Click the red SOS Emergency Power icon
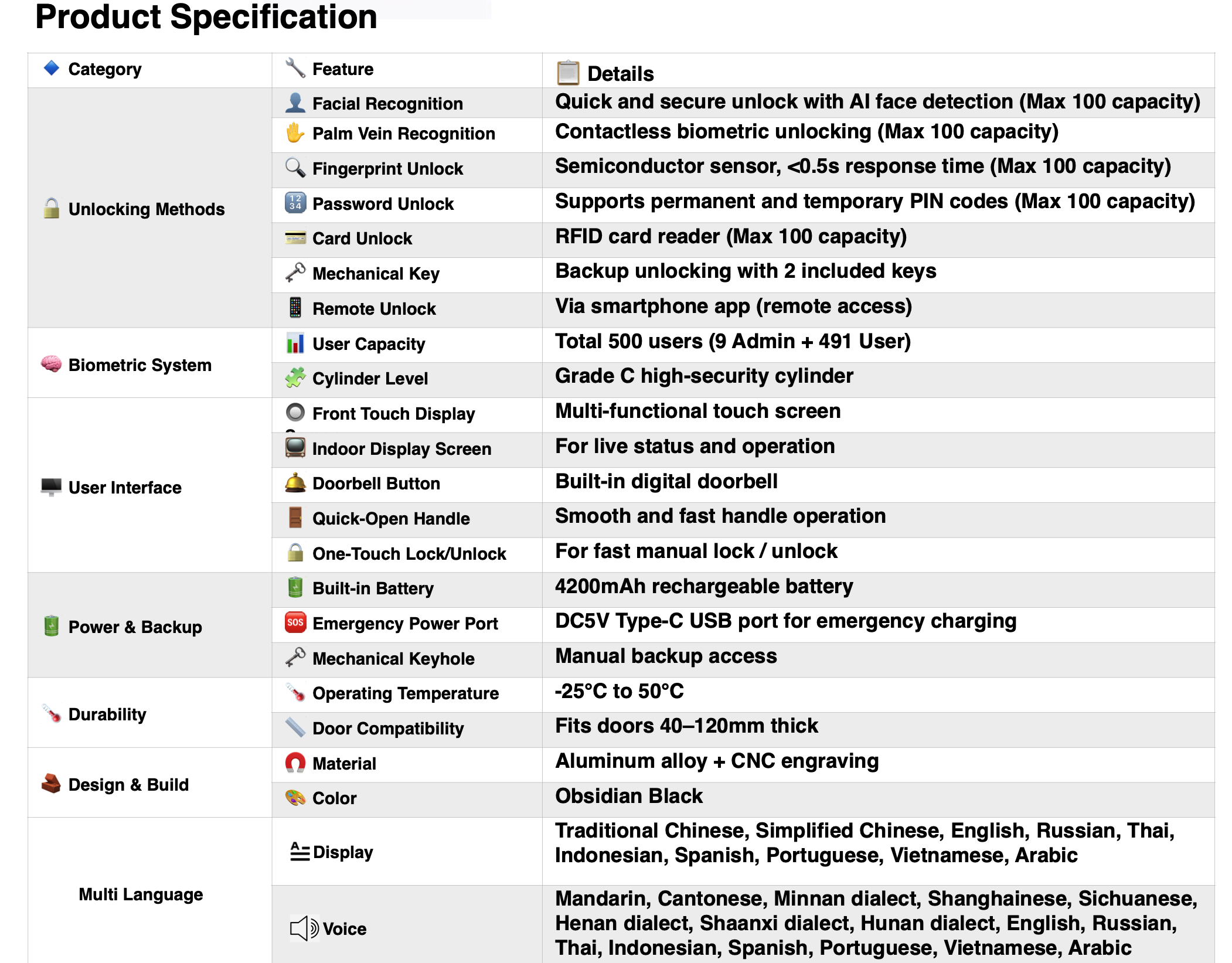The height and width of the screenshot is (963, 1232). (295, 622)
